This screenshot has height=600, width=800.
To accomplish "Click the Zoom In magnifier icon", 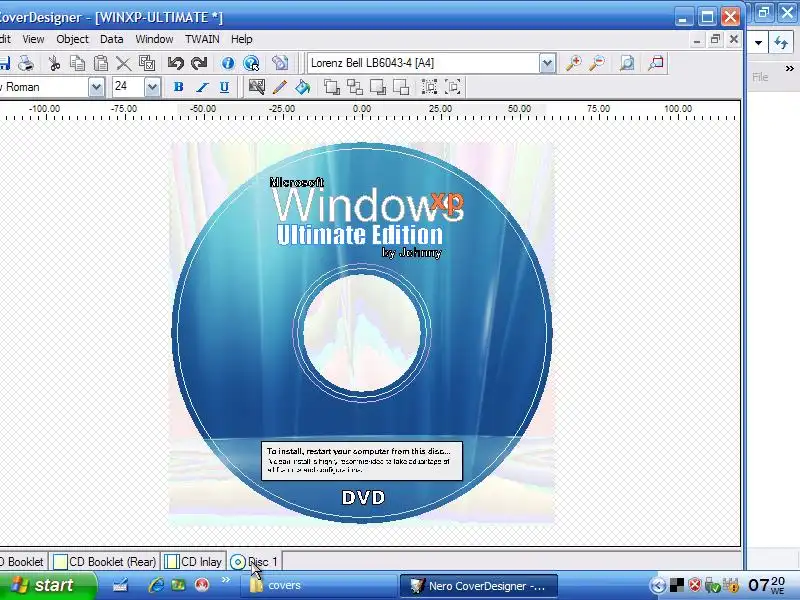I will 573,63.
